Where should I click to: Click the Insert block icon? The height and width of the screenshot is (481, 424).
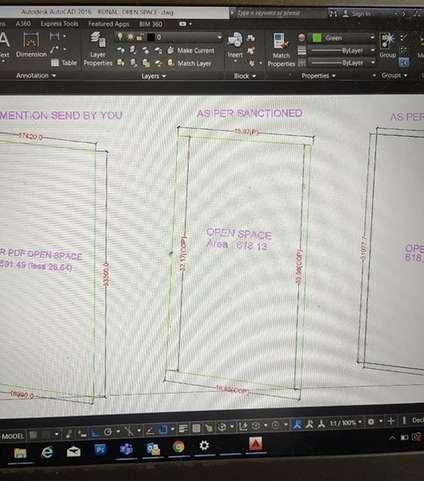[235, 45]
